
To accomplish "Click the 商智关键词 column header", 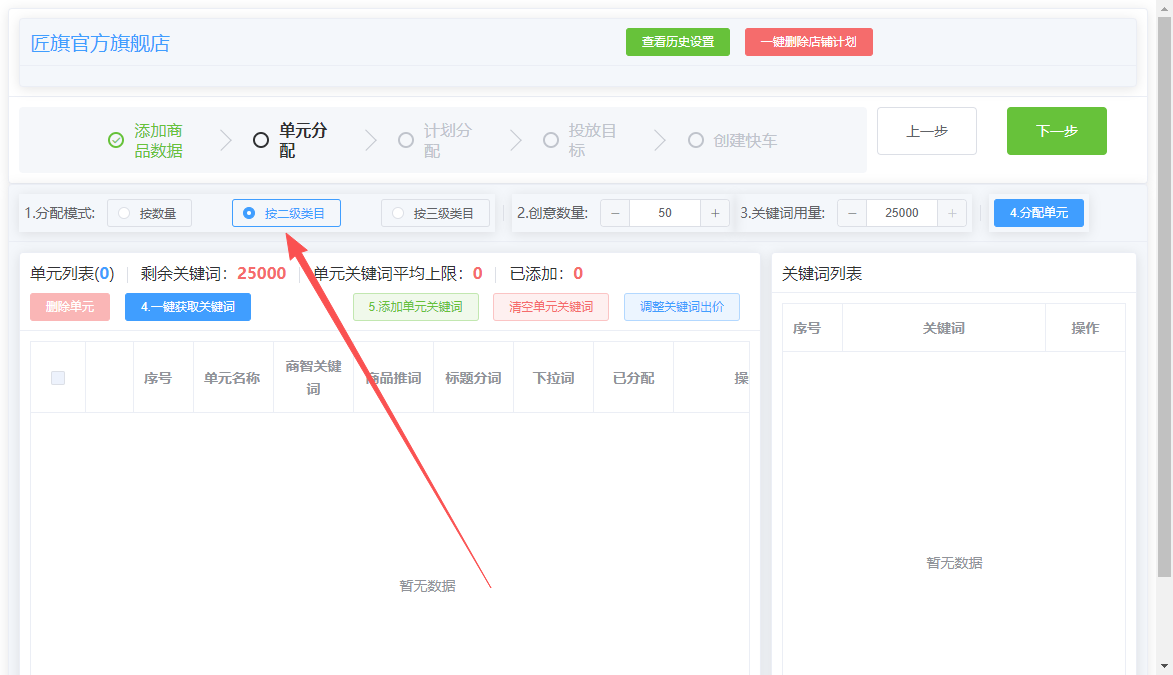I will tap(313, 378).
